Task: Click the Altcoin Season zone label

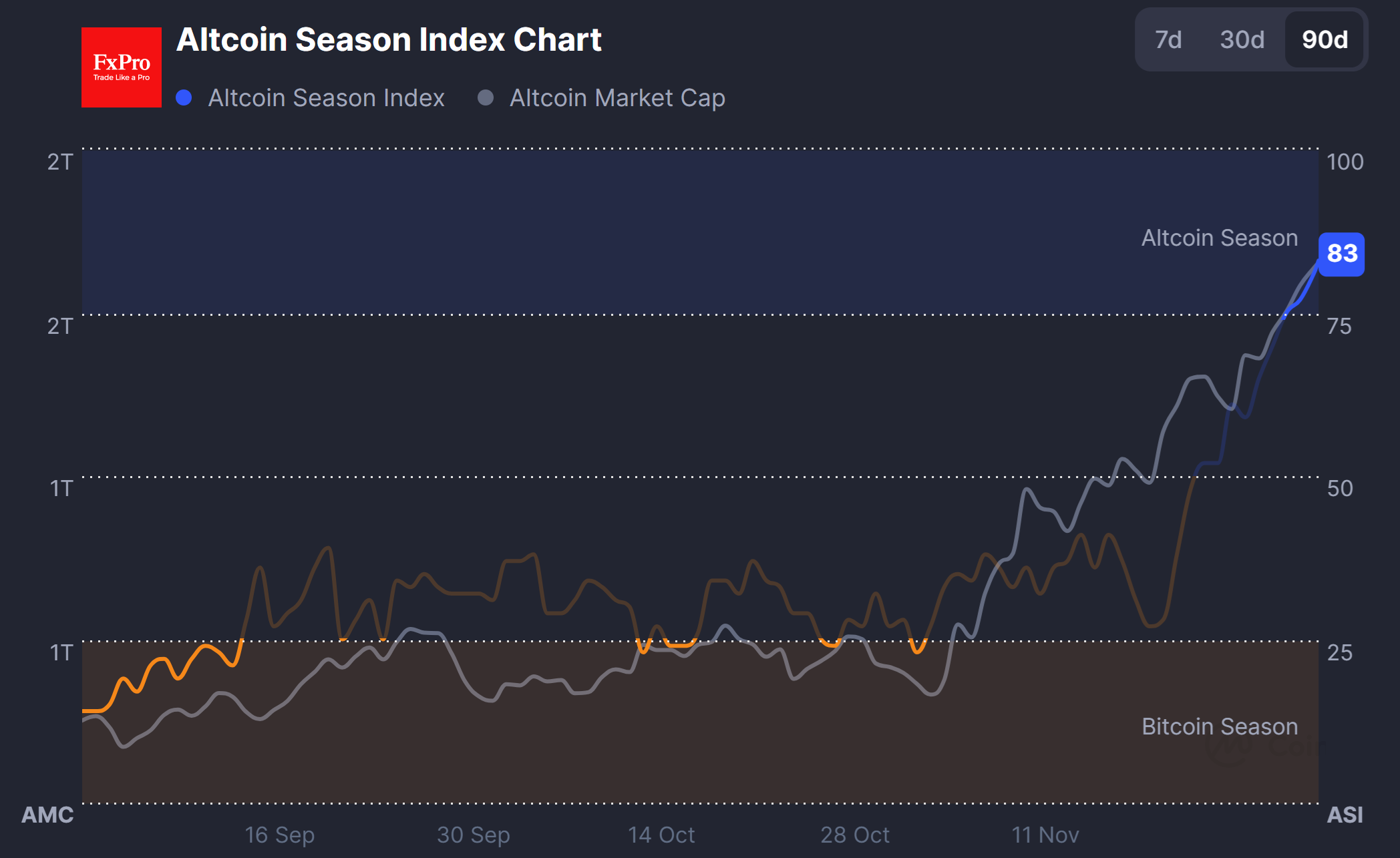Action: point(1219,238)
